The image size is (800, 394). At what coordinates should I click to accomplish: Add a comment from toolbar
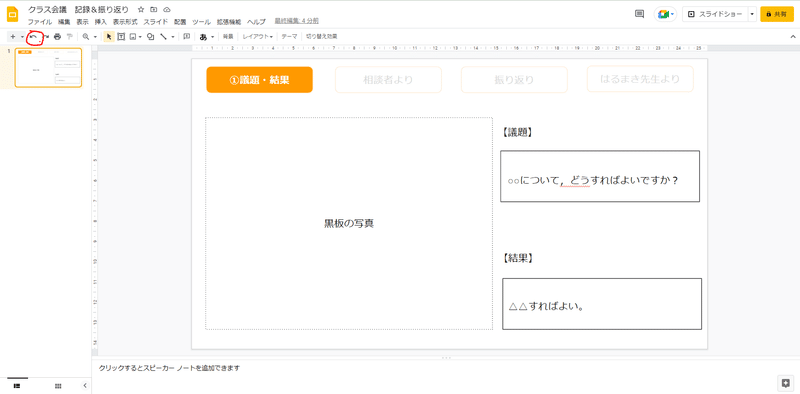pyautogui.click(x=187, y=37)
